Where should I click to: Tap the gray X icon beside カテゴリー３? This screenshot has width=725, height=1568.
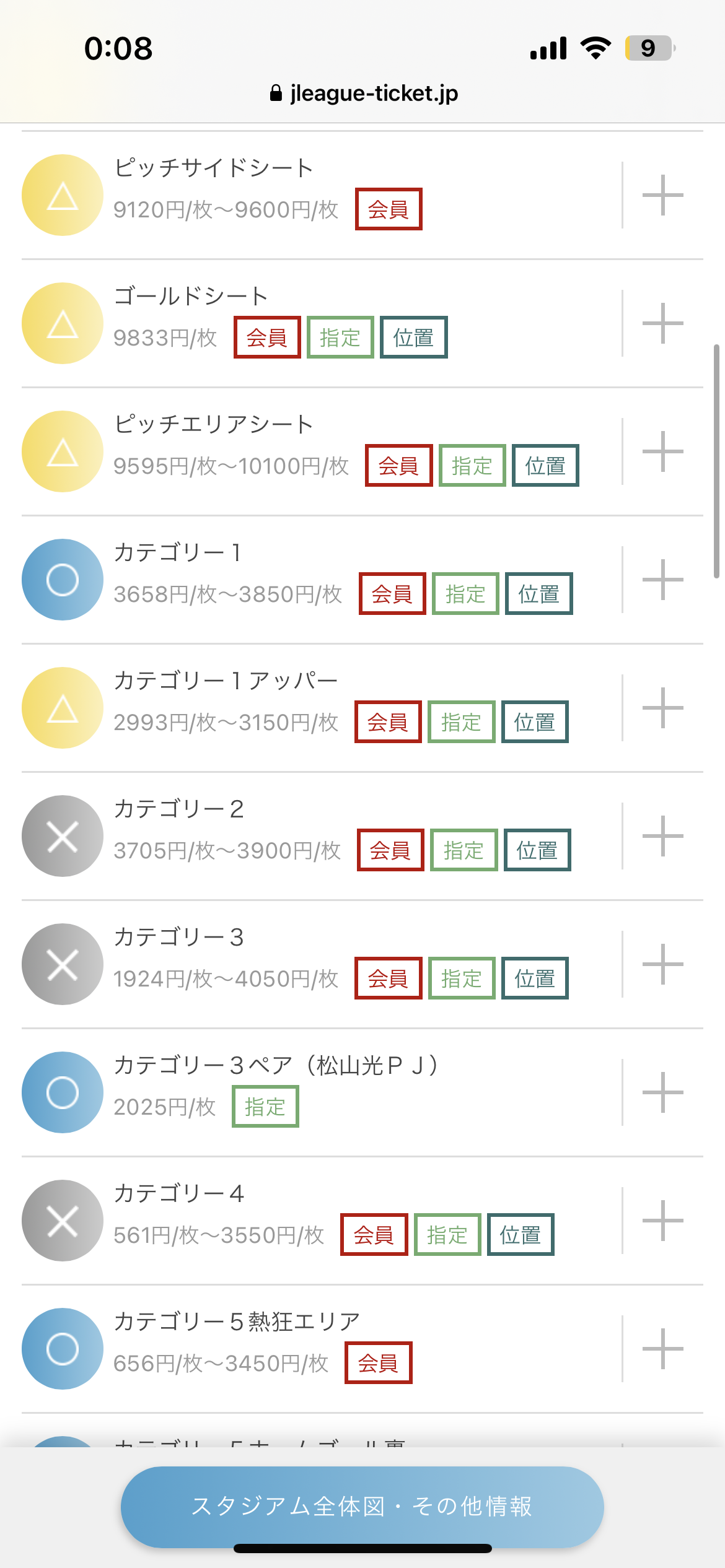click(63, 964)
